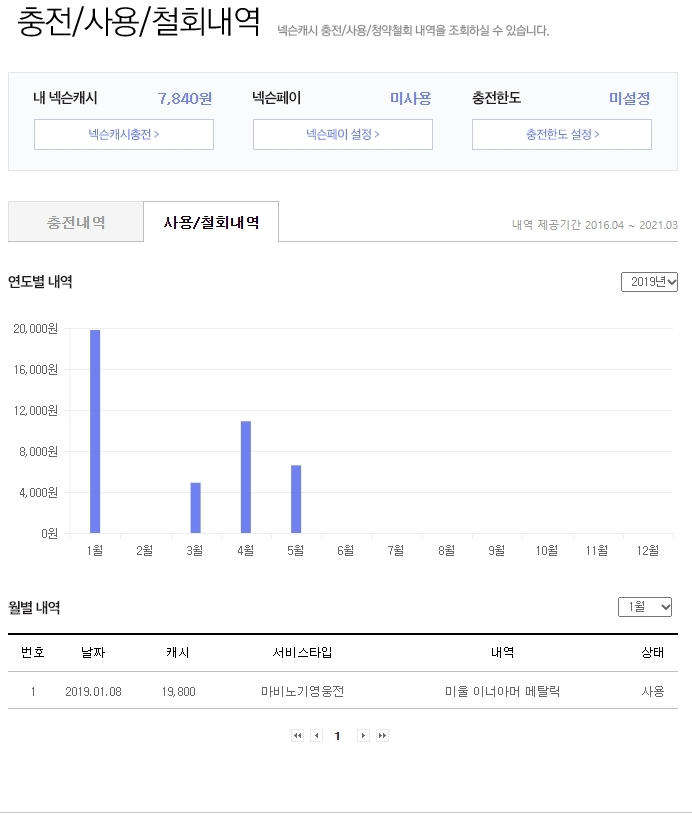Click the 7,840원 balance value
692x831 pixels.
point(185,98)
